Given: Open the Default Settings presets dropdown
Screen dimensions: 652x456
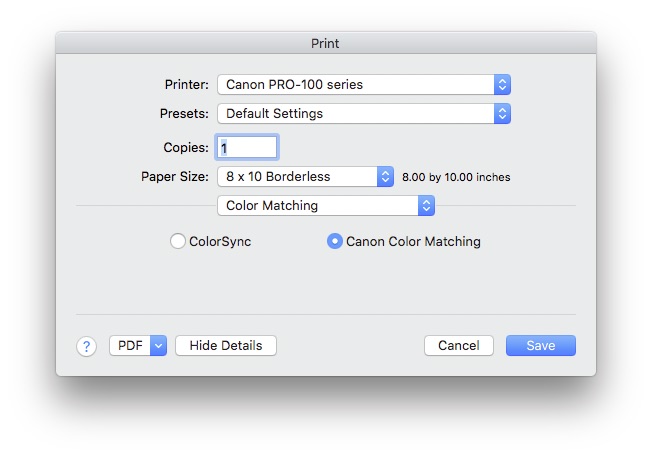Looking at the screenshot, I should (x=355, y=114).
